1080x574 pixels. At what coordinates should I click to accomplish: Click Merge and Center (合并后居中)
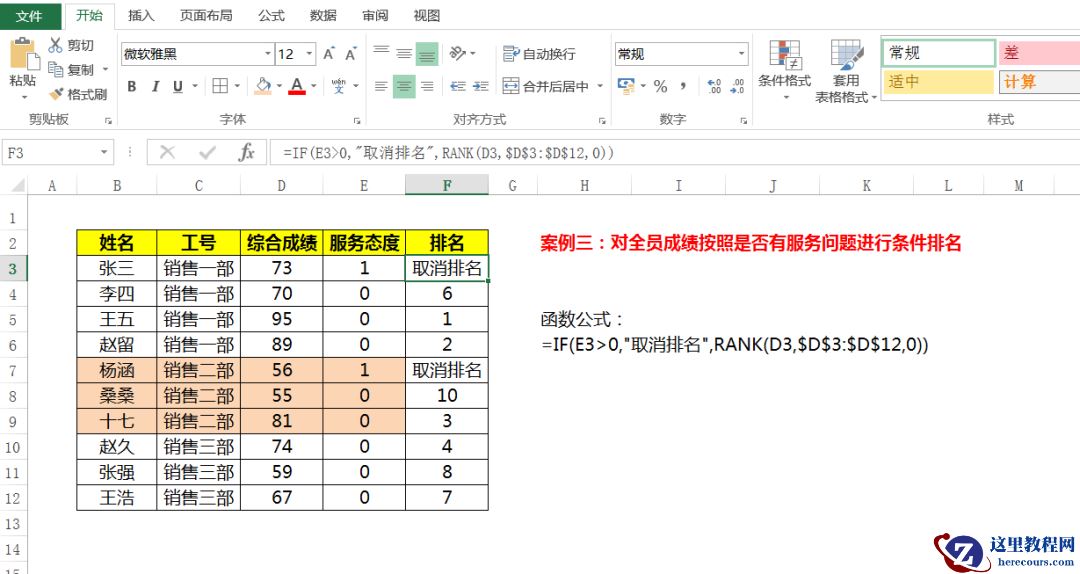point(546,86)
